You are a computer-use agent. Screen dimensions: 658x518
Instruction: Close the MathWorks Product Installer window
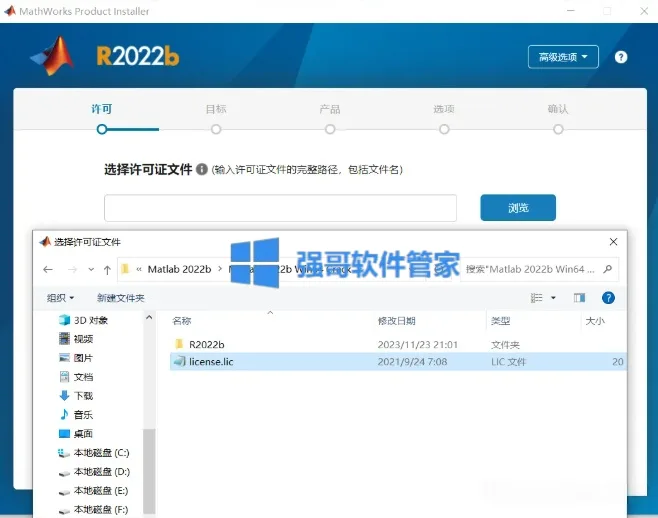[644, 11]
